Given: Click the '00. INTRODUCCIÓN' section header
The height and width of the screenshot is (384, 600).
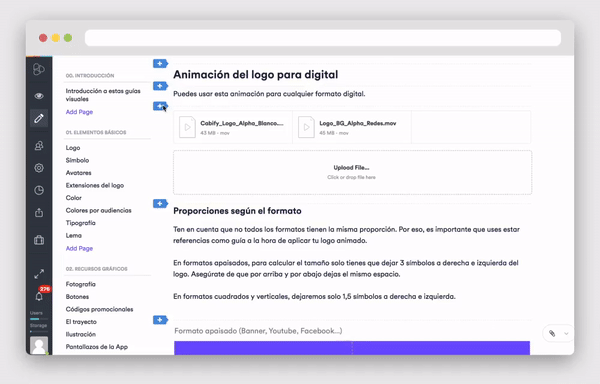Looking at the screenshot, I should [x=90, y=76].
